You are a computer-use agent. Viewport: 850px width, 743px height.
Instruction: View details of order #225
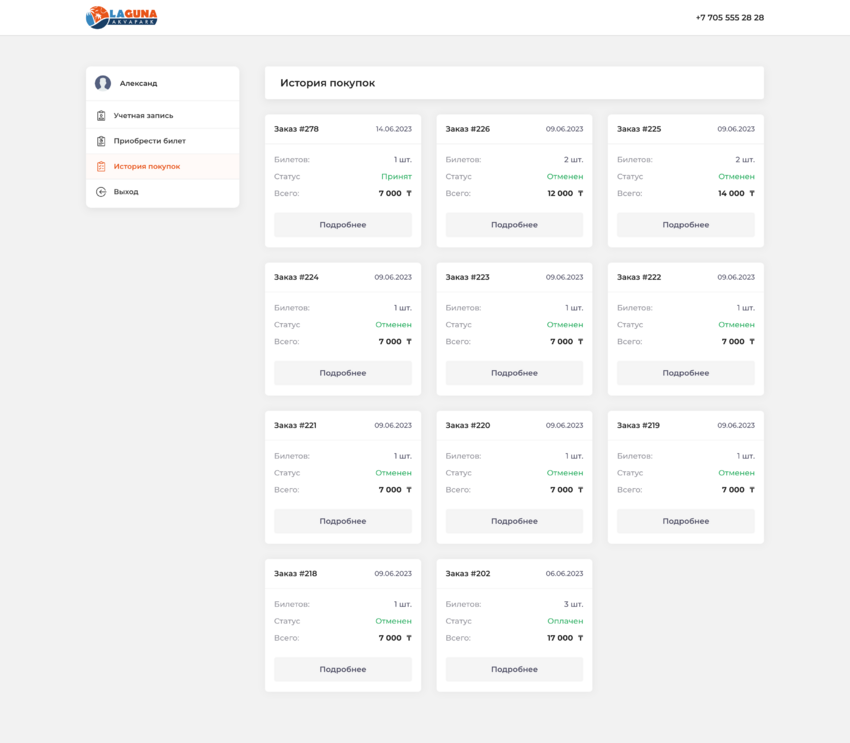tap(685, 225)
